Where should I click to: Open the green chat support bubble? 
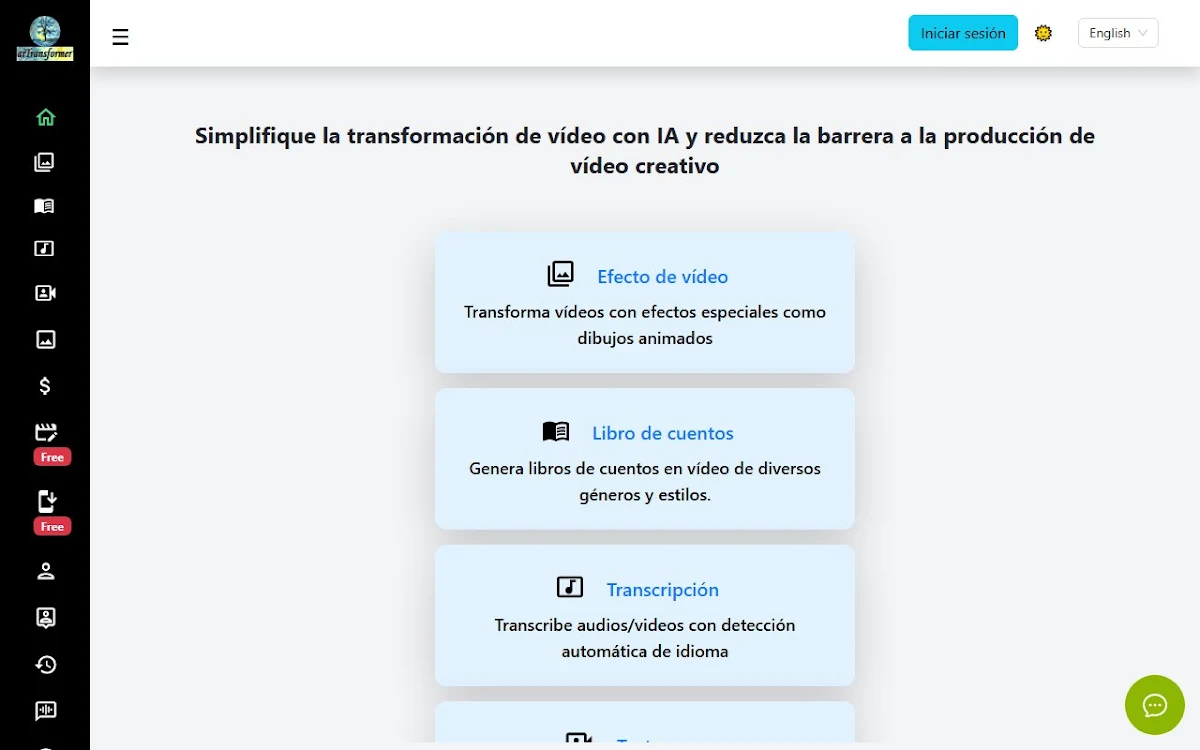1155,705
